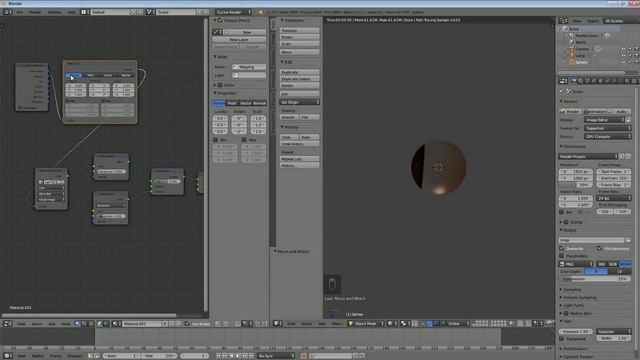Open the World tab icon in Properties
The image size is (640, 360).
tap(594, 81)
